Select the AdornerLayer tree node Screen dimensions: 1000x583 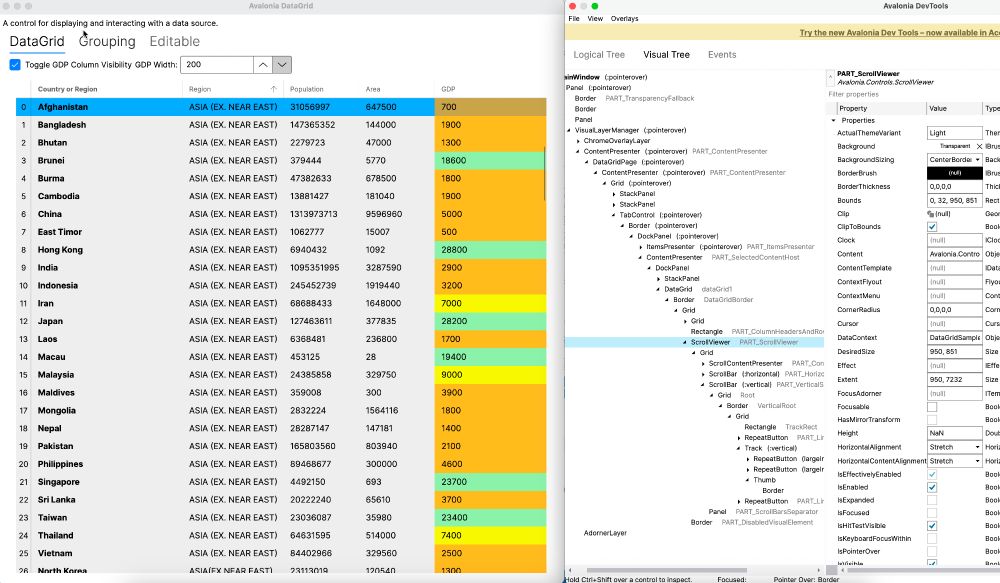tap(605, 533)
